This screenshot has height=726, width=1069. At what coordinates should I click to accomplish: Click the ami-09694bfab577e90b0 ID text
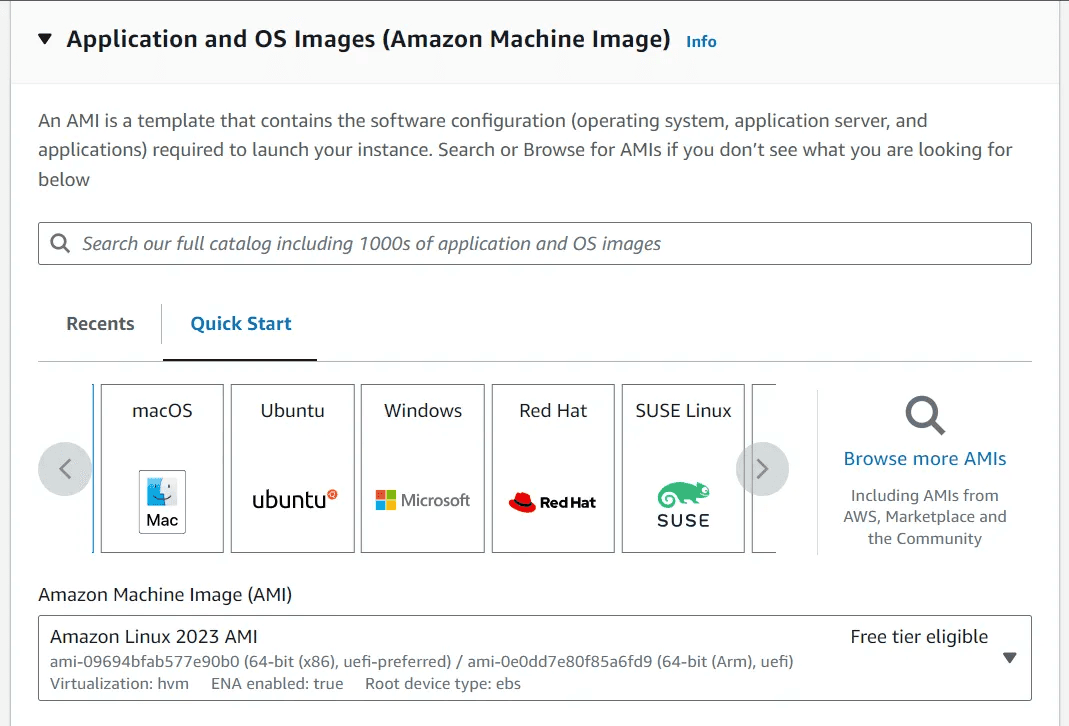coord(145,662)
